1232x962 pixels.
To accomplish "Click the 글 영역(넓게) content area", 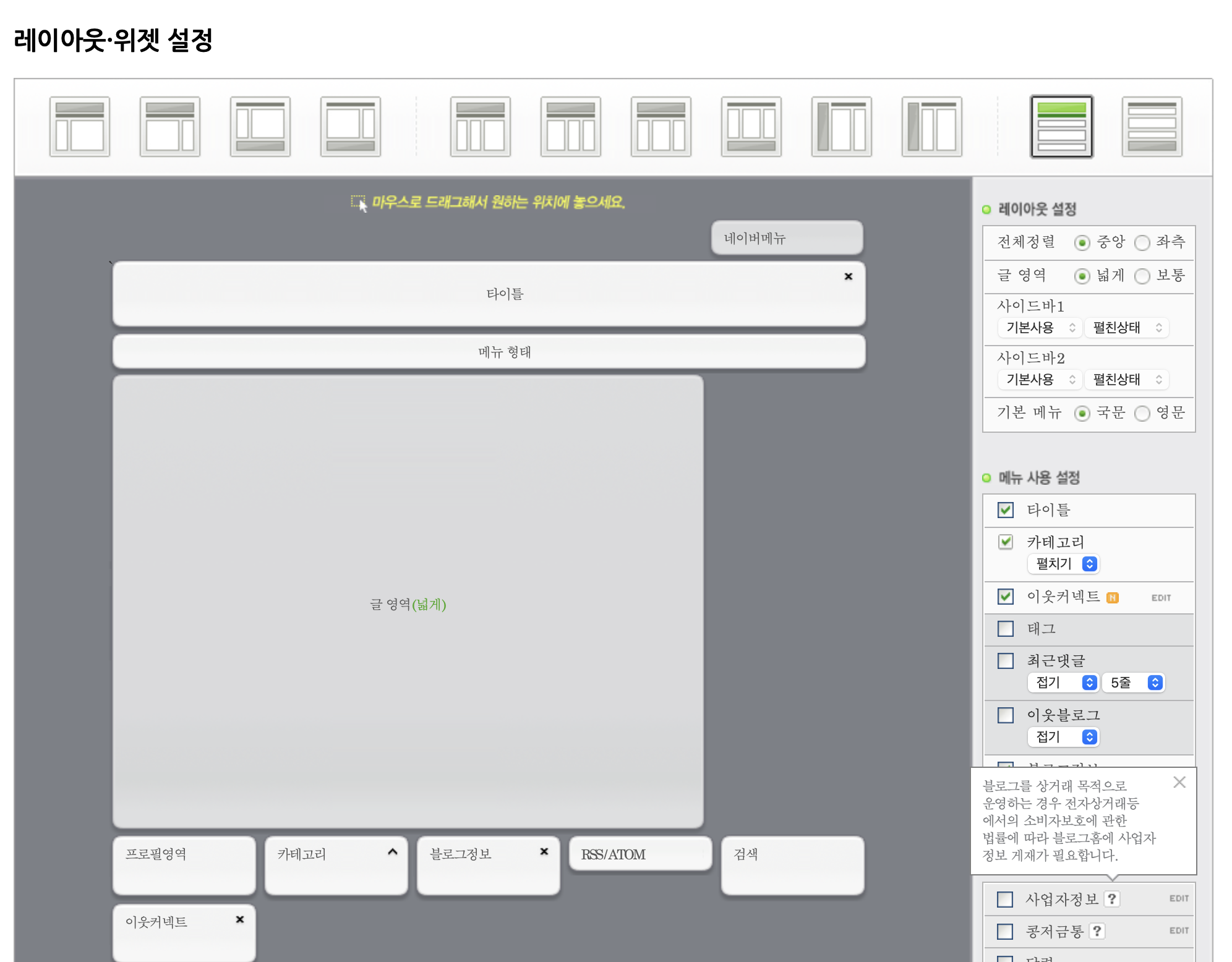I will pyautogui.click(x=408, y=603).
